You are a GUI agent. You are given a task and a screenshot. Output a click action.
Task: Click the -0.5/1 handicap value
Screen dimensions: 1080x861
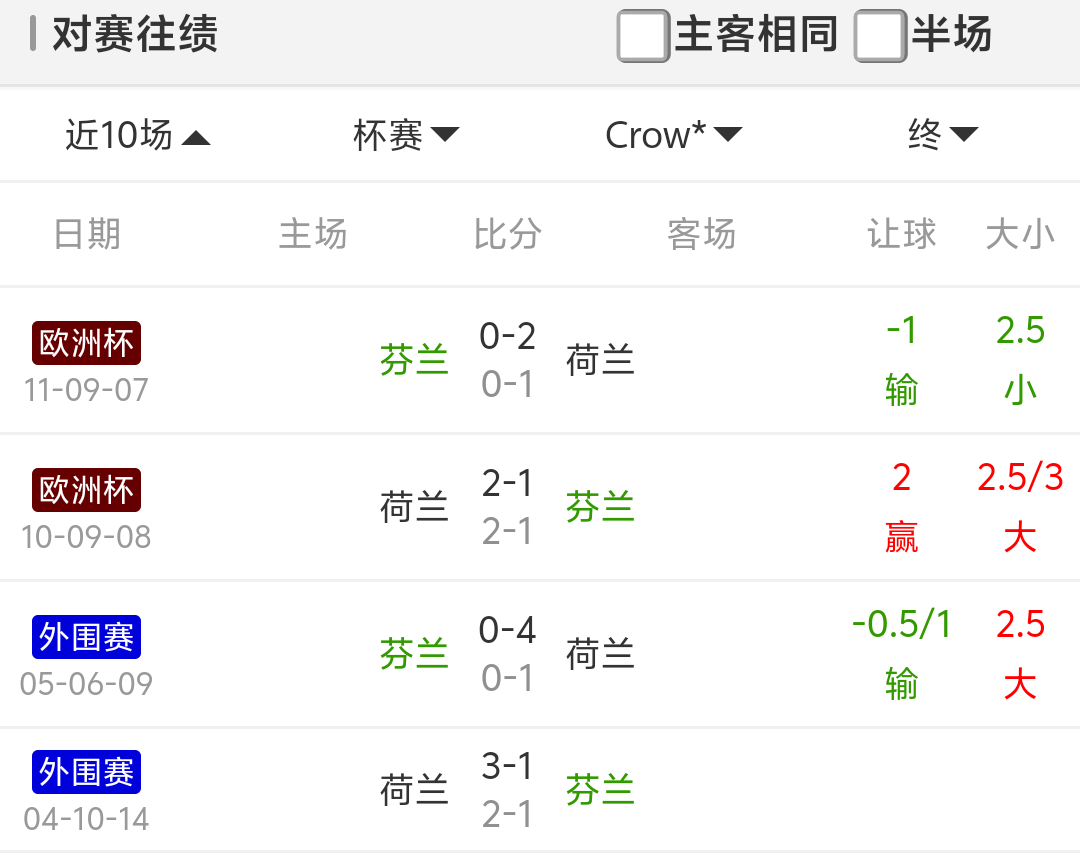pyautogui.click(x=901, y=625)
